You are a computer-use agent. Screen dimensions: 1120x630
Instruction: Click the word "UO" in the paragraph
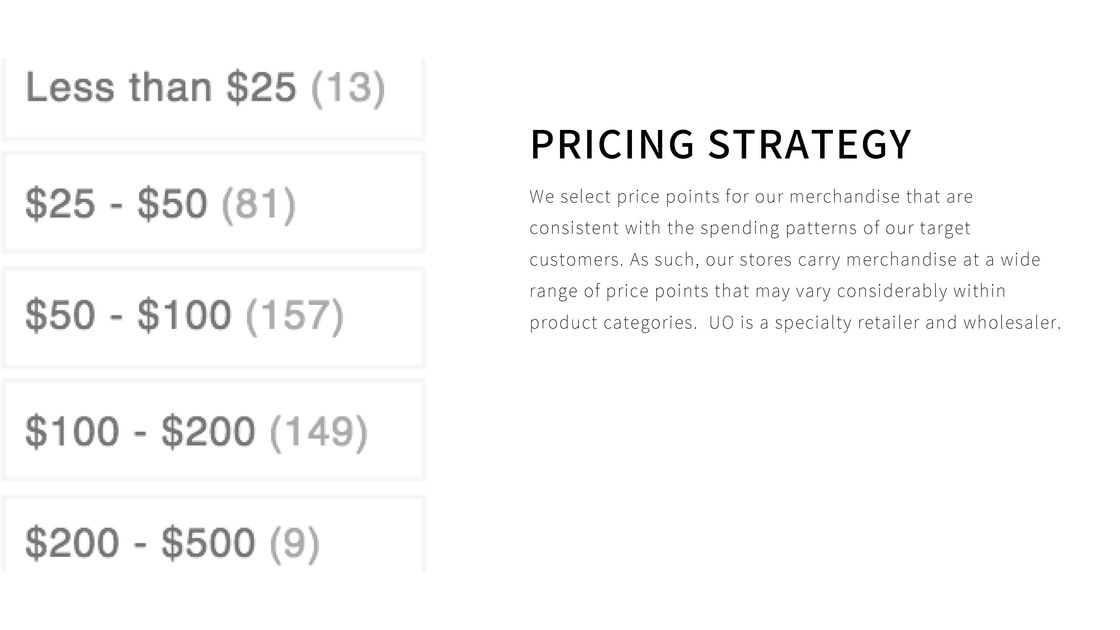[x=721, y=323]
